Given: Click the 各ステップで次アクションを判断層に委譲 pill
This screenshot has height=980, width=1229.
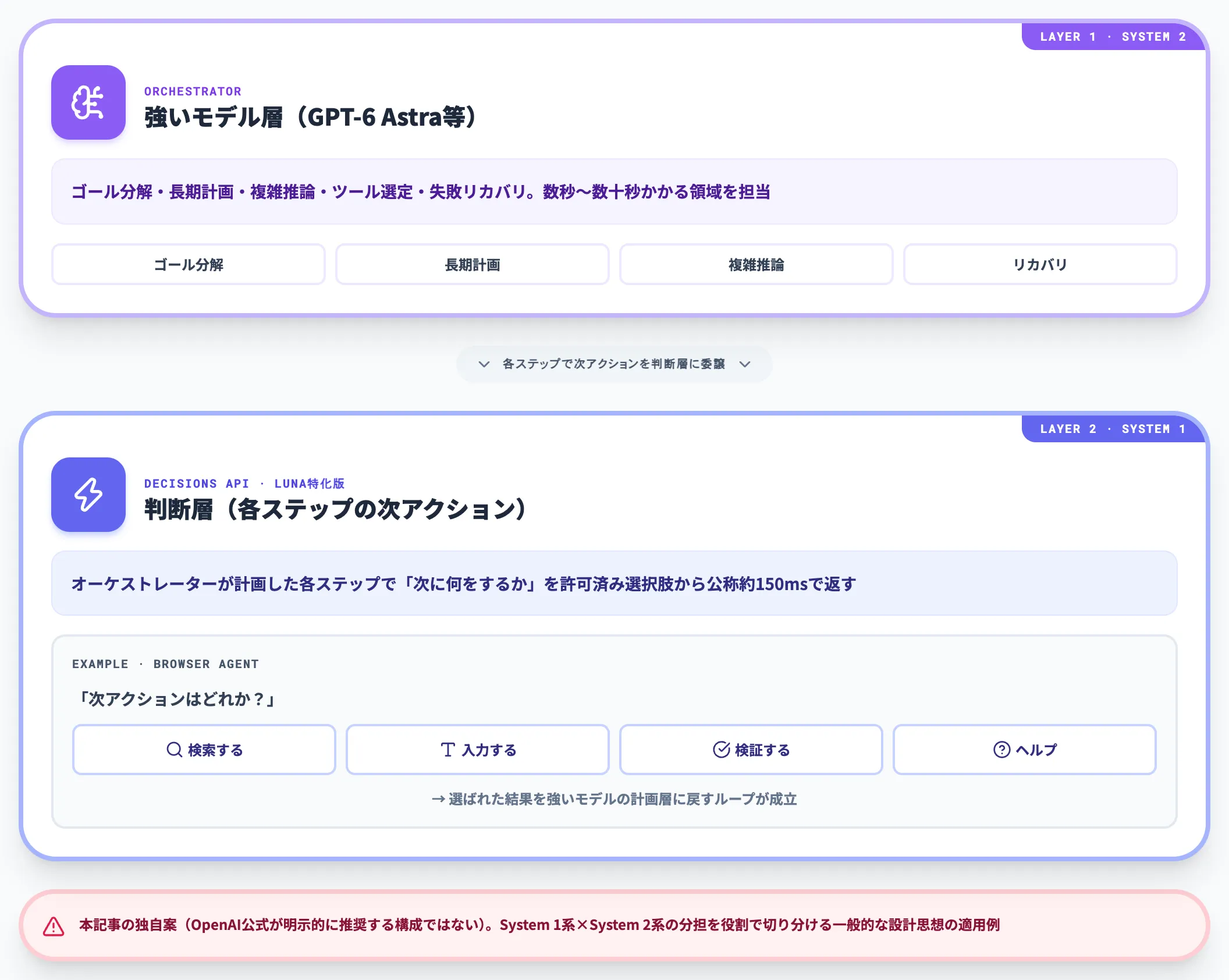Looking at the screenshot, I should click(614, 364).
